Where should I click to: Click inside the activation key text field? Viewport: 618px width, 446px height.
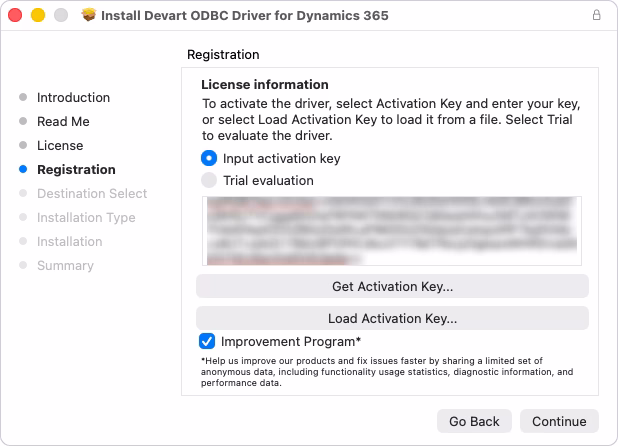tap(392, 231)
